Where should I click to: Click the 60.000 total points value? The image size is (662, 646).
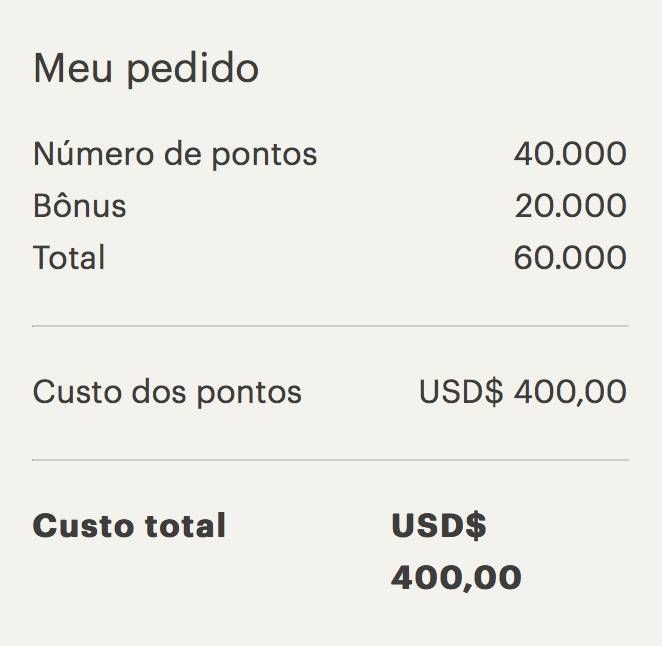[570, 258]
